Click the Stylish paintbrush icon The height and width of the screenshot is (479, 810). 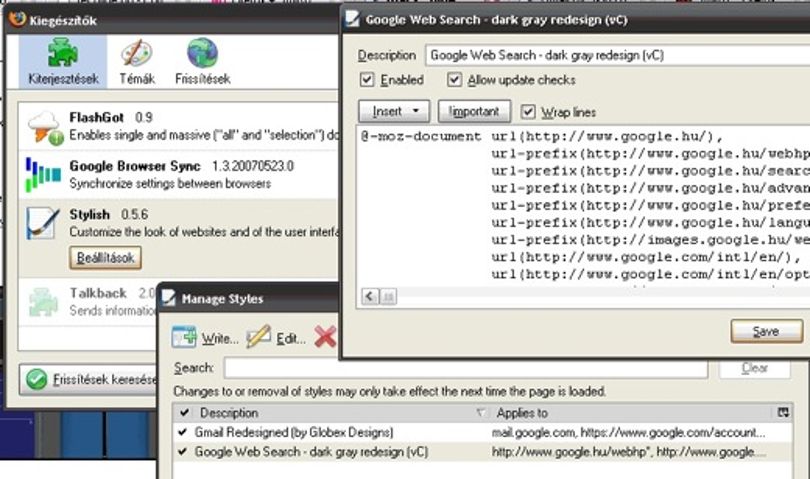42,223
